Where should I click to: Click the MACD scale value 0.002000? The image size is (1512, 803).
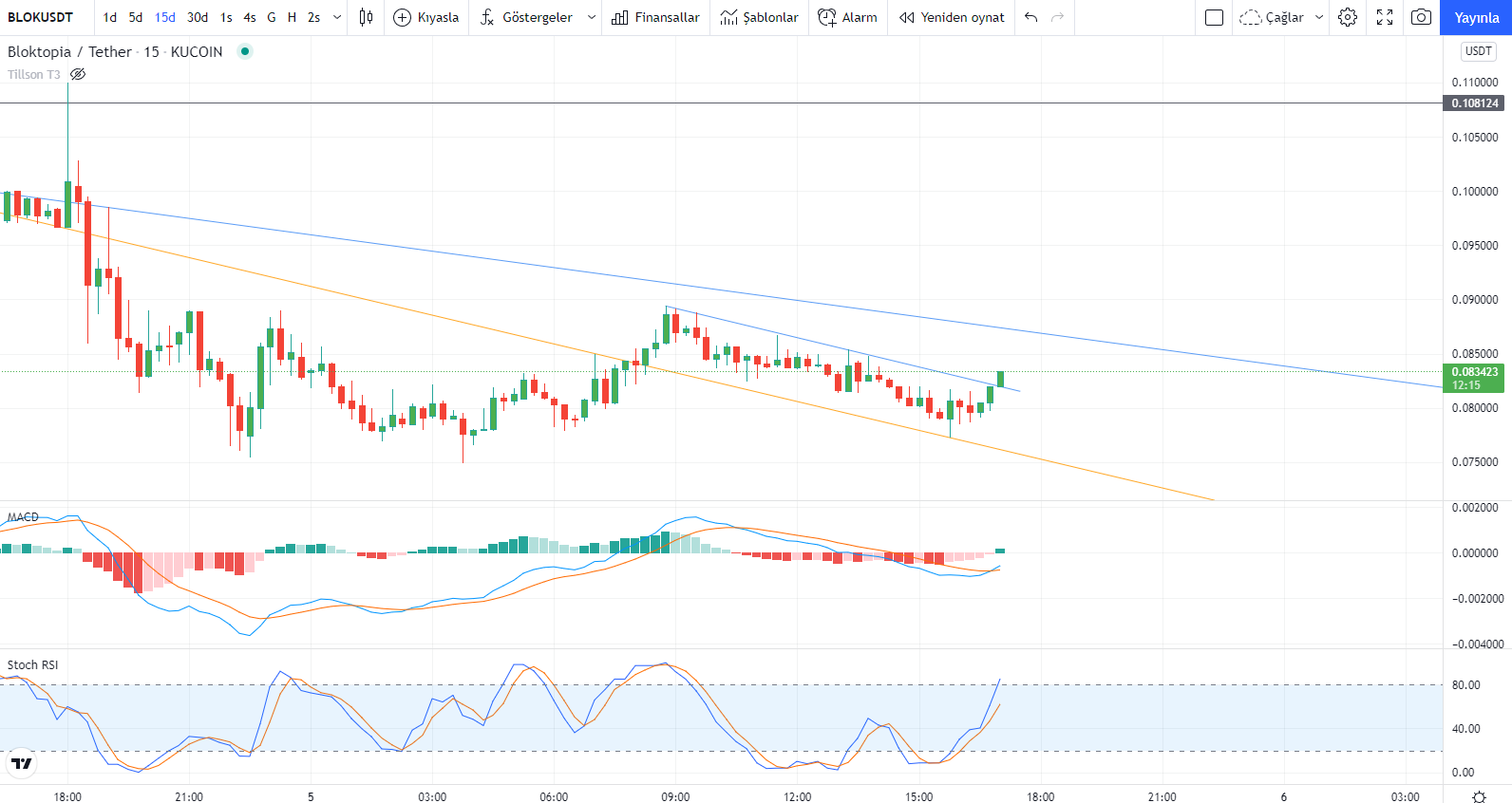tap(1475, 508)
